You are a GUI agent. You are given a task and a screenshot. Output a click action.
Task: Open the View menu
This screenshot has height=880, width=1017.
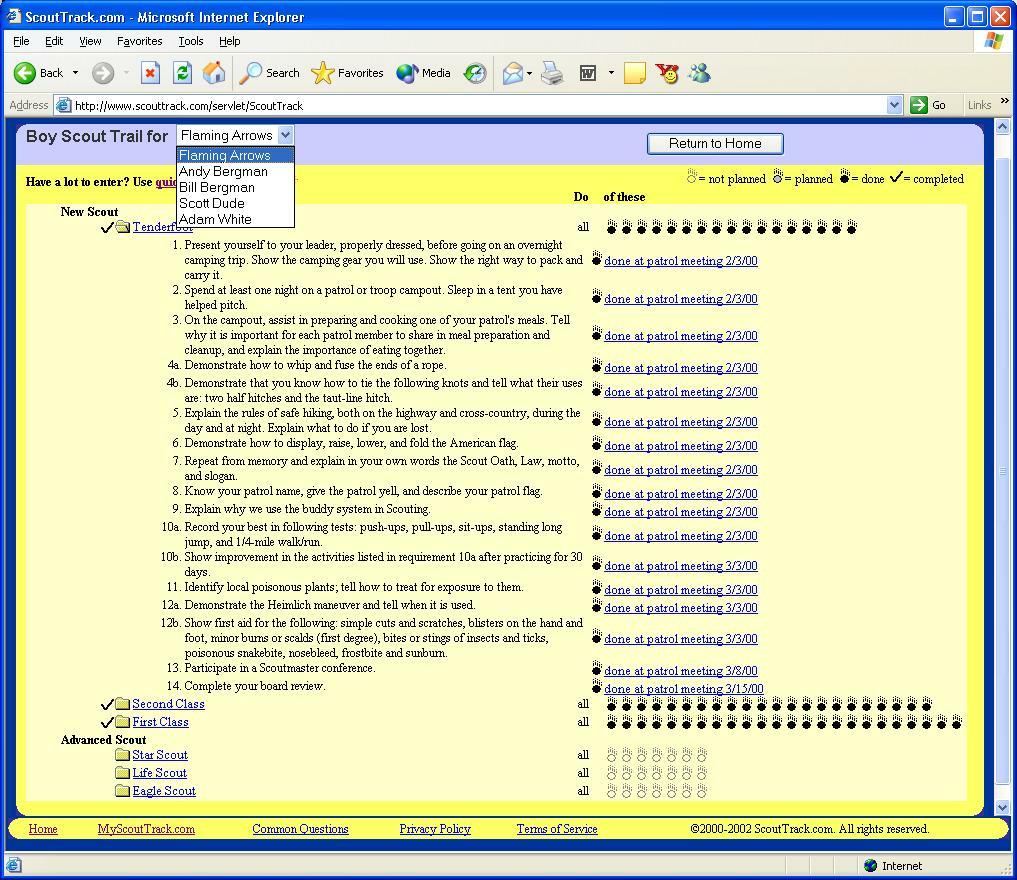coord(90,41)
